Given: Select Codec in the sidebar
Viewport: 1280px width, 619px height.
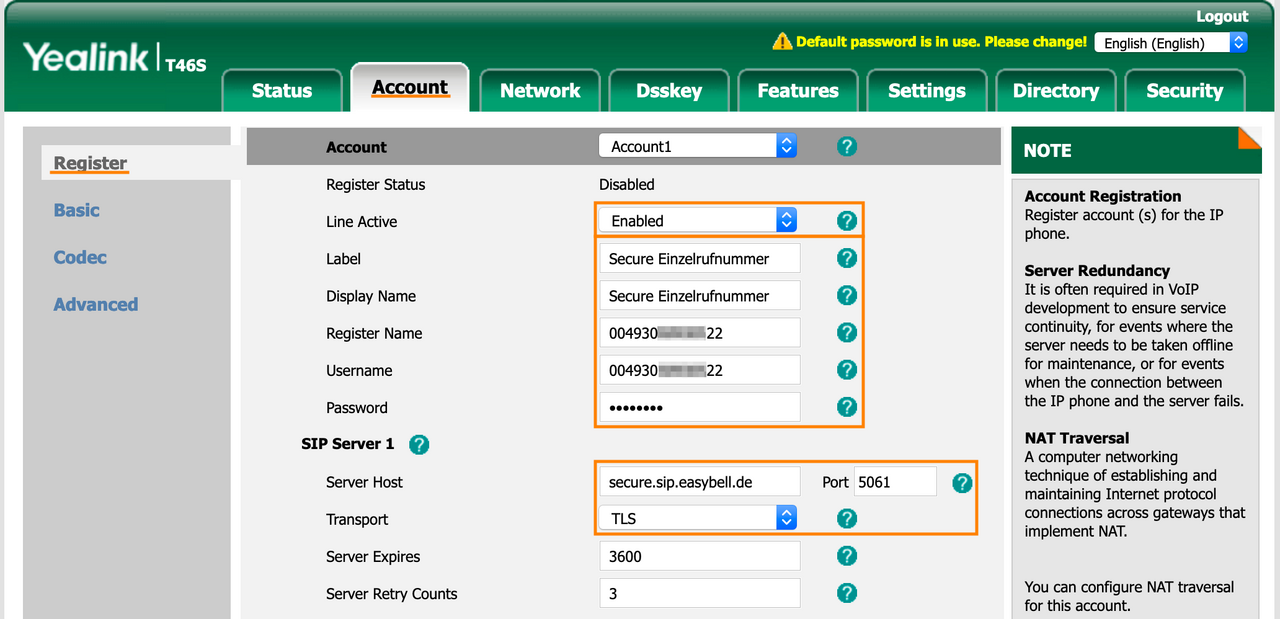Looking at the screenshot, I should (79, 257).
